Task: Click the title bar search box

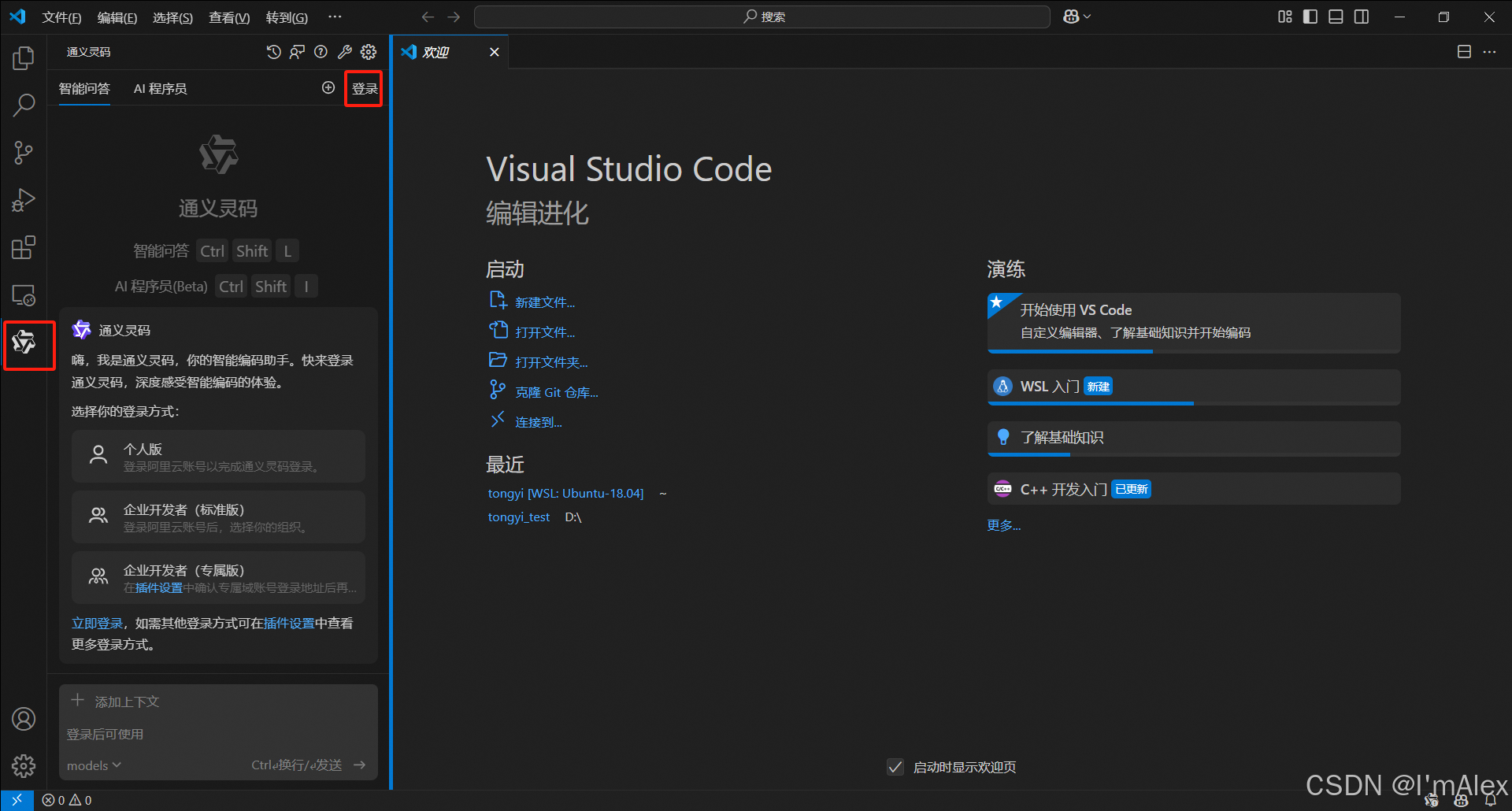Action: coord(762,17)
